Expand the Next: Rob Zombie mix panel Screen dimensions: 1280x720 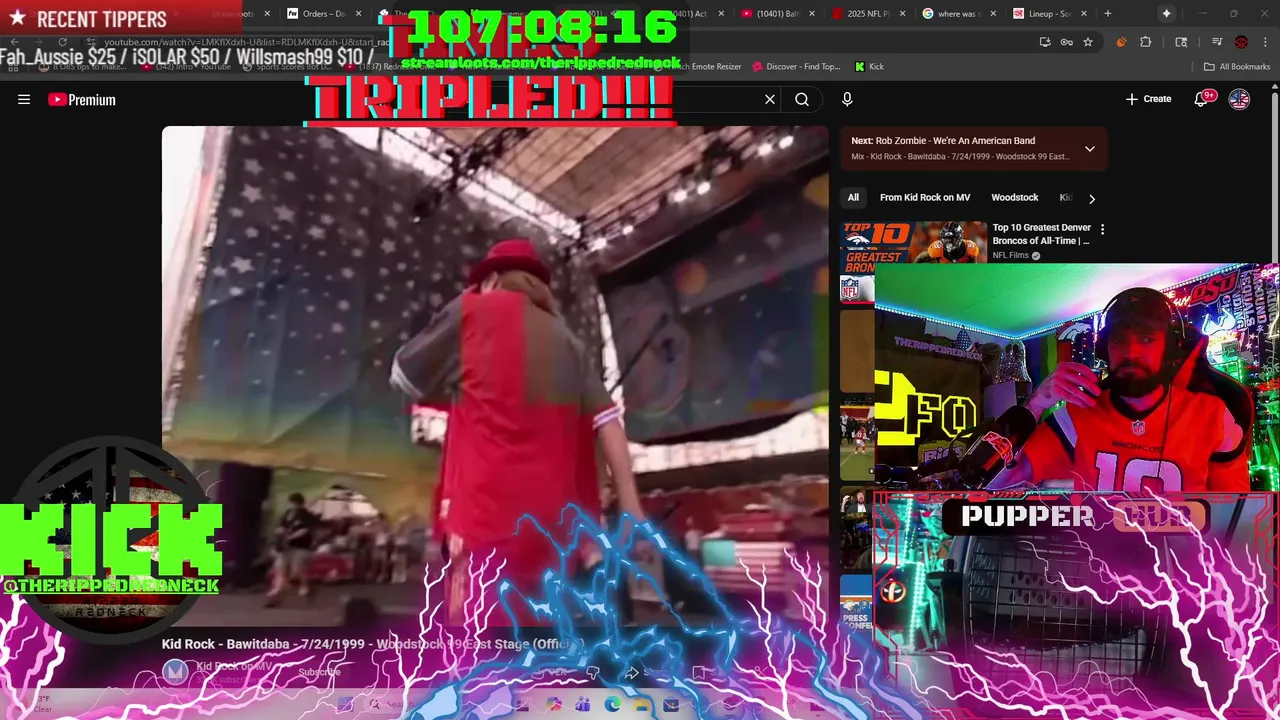[1090, 149]
